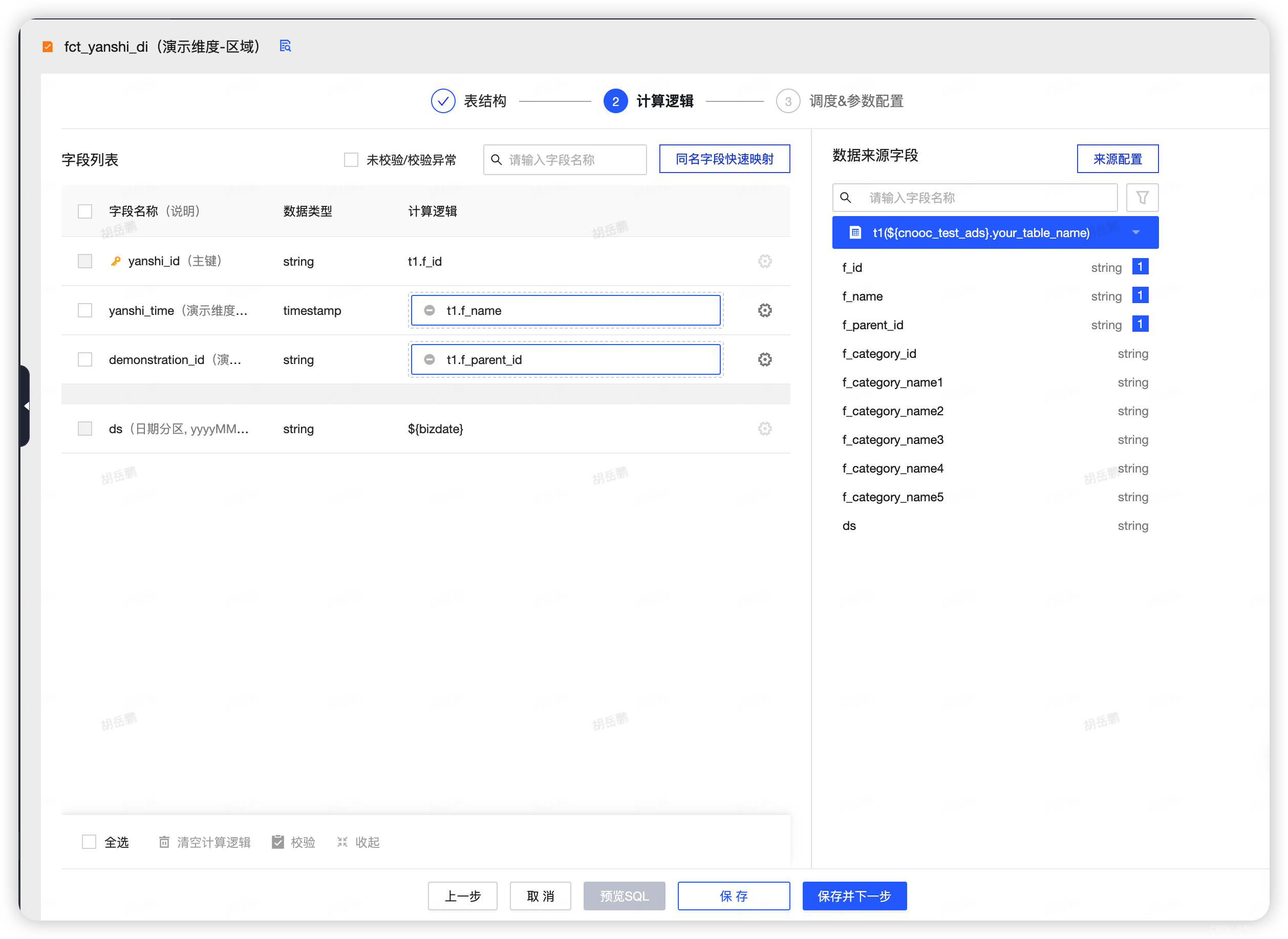Check the 全选 checkbox at bottom

coord(89,842)
